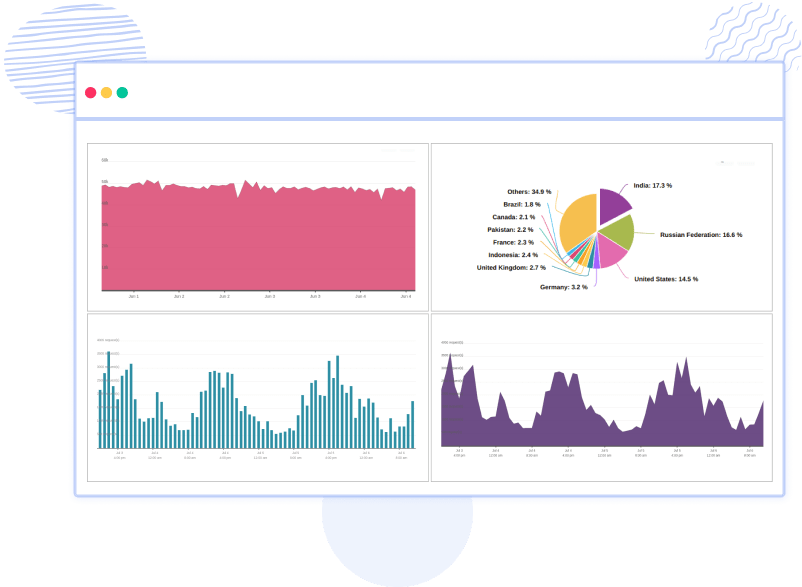
Task: Click the 'France: 2.3 %' label
Action: click(514, 242)
